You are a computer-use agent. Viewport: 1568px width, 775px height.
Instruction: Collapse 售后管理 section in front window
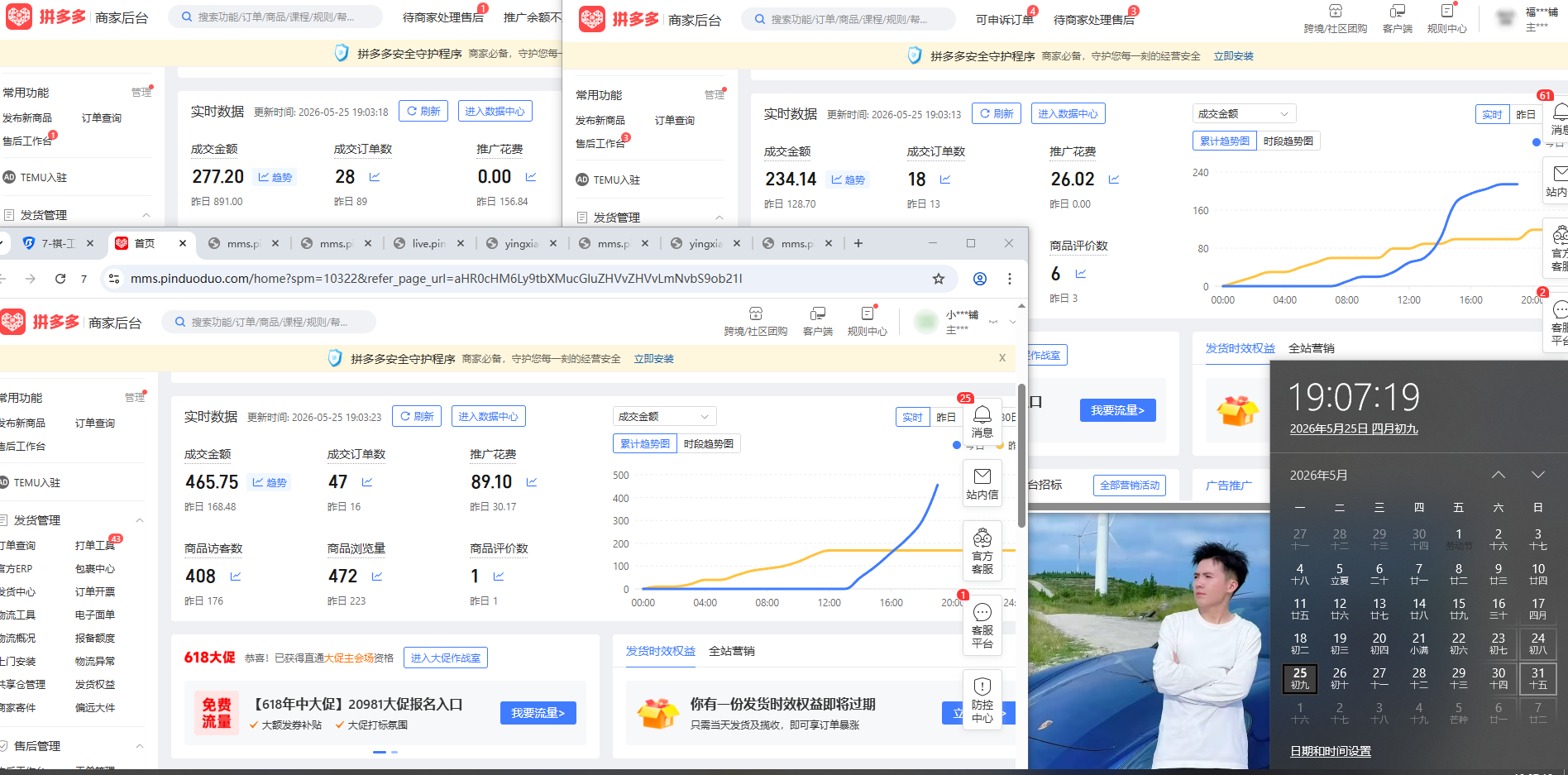click(140, 746)
